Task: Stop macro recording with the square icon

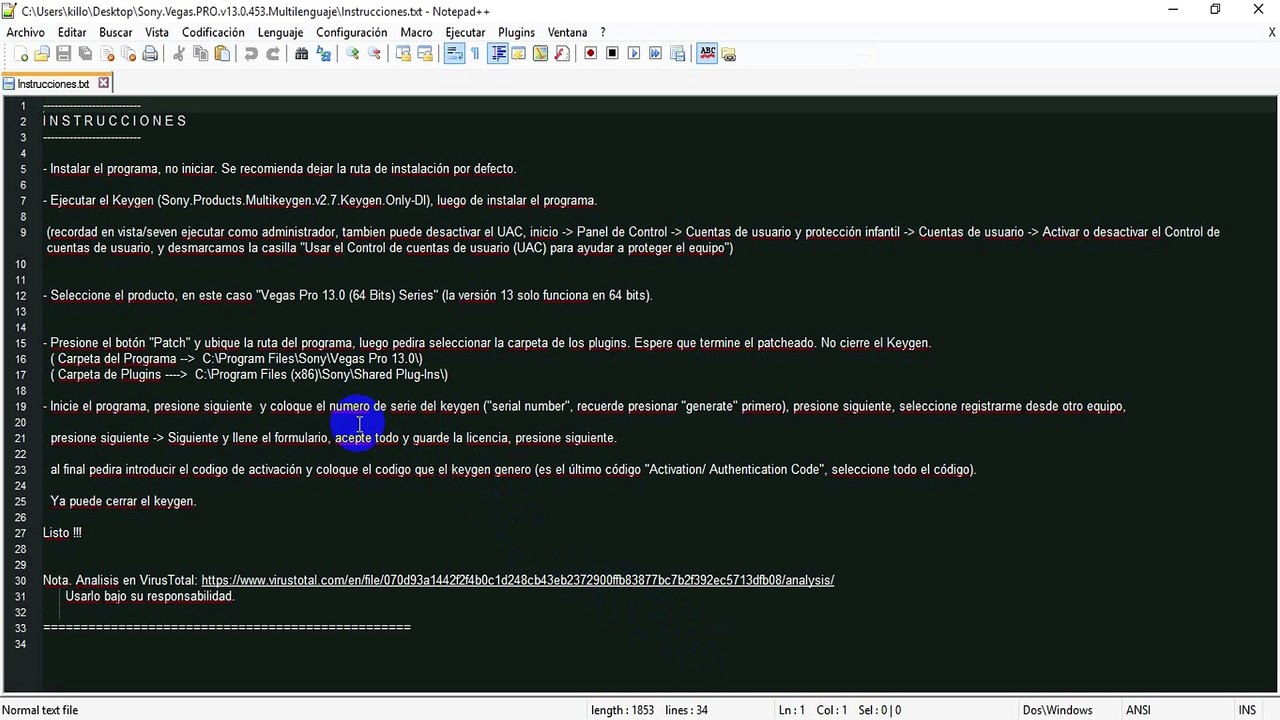Action: pyautogui.click(x=612, y=54)
